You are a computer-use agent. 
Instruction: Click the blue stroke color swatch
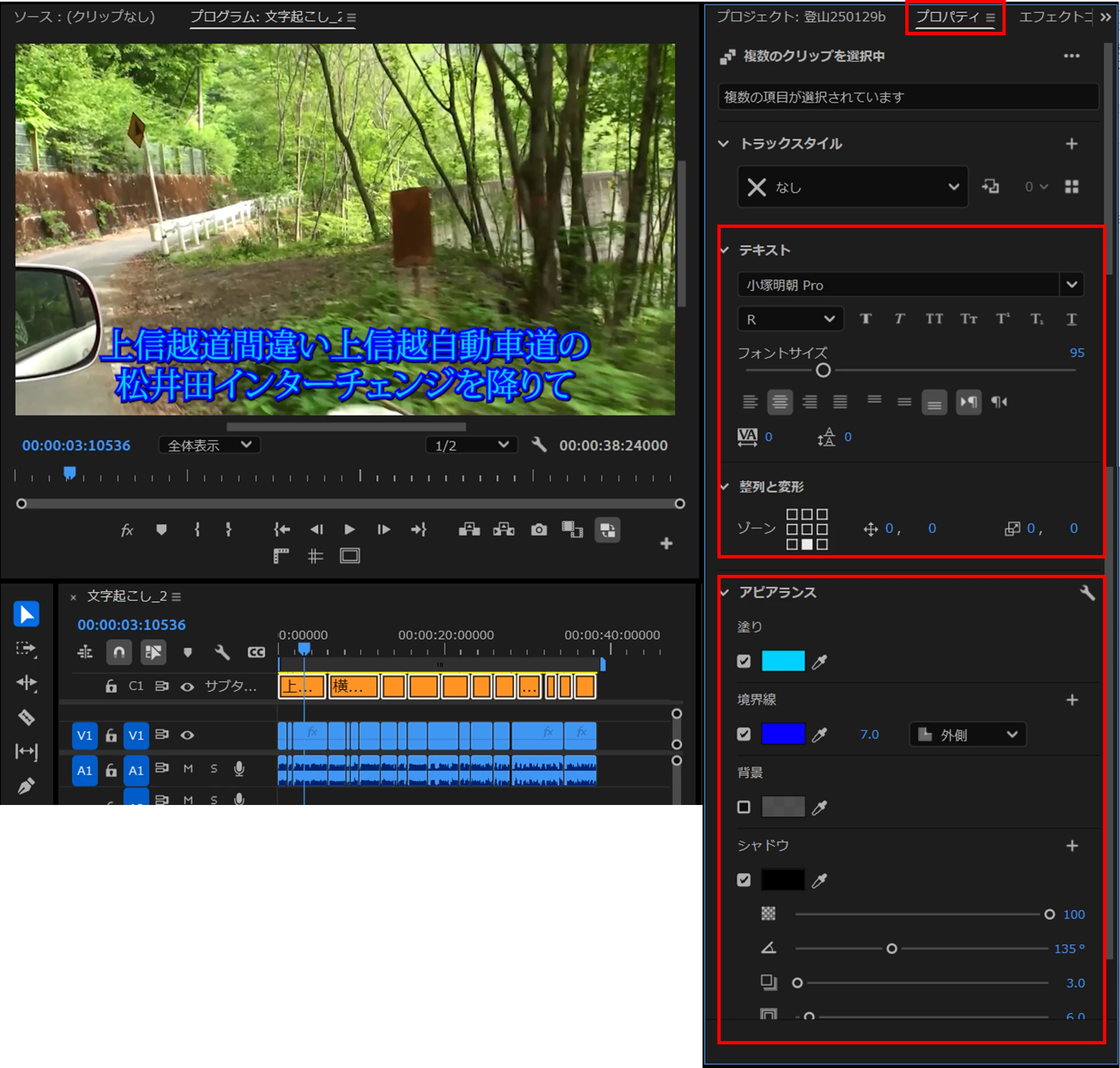[783, 734]
